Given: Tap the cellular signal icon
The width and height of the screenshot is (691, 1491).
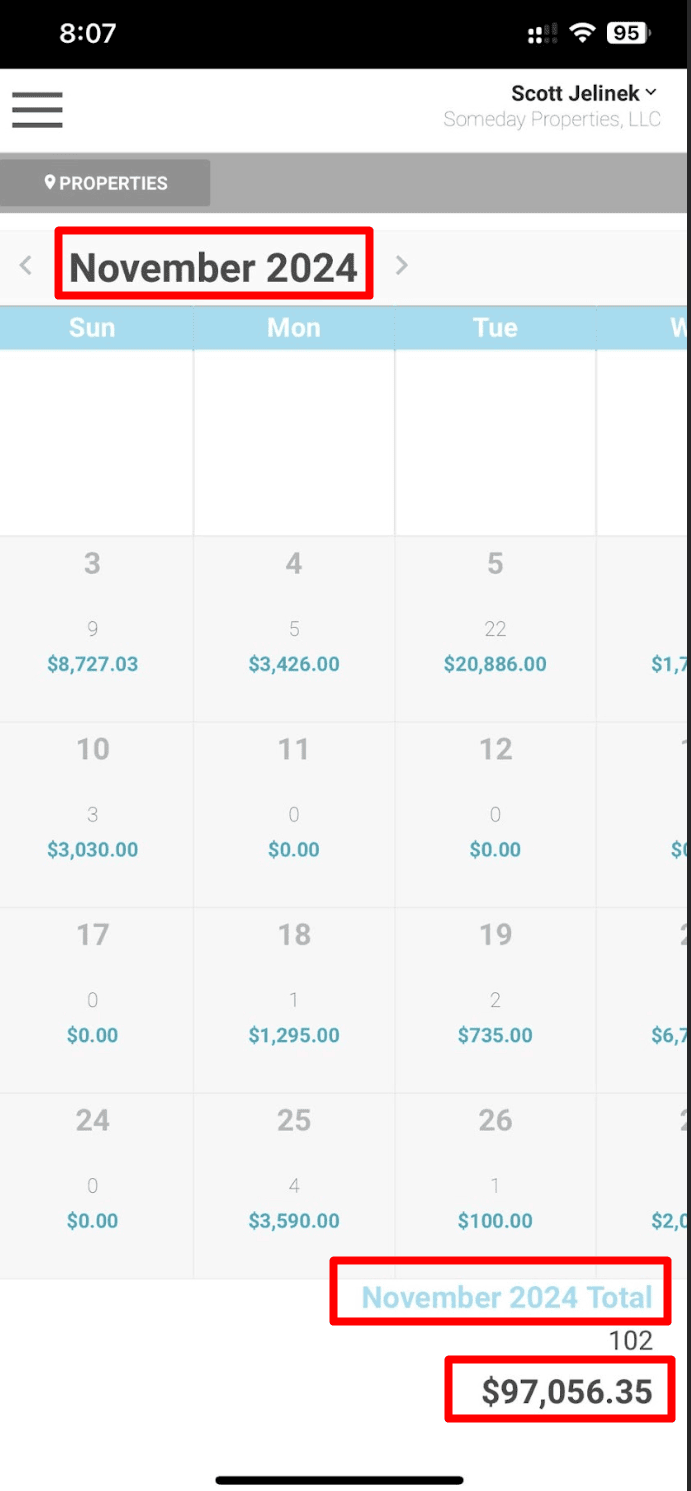Looking at the screenshot, I should point(542,34).
